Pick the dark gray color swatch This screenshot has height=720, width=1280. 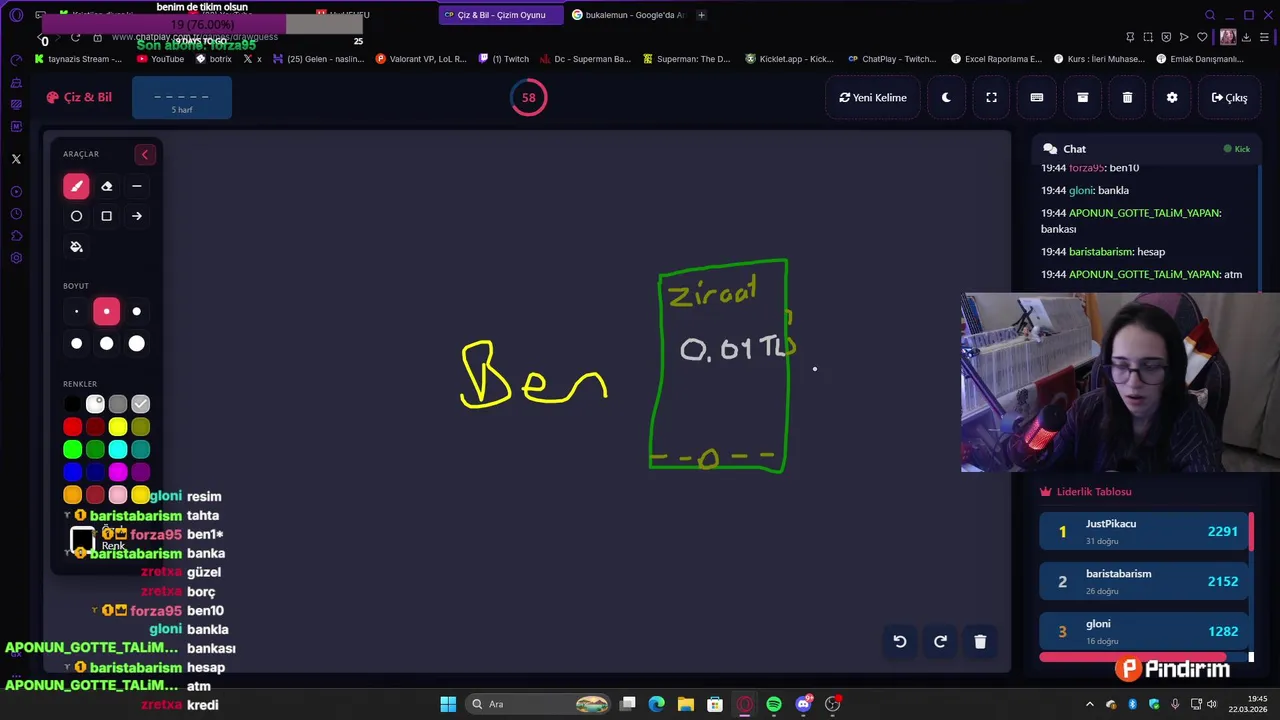tap(118, 404)
